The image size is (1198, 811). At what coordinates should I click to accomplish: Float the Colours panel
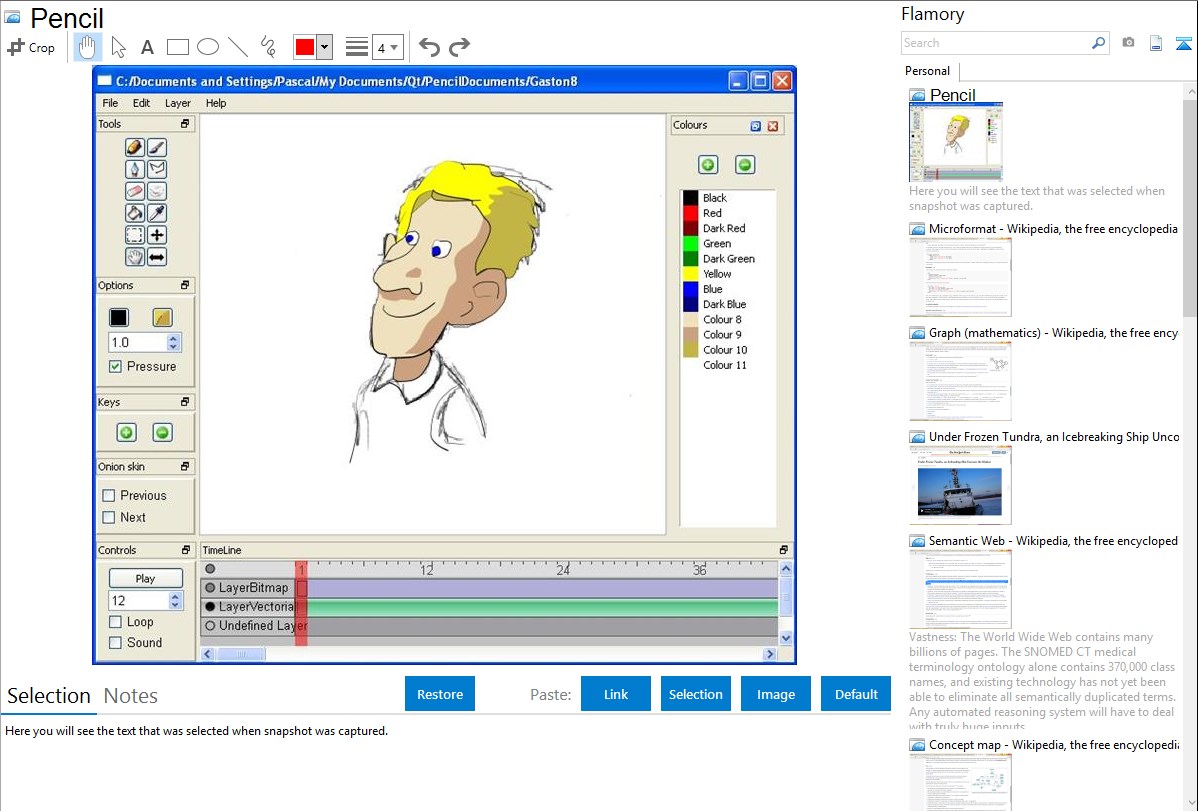pos(756,126)
